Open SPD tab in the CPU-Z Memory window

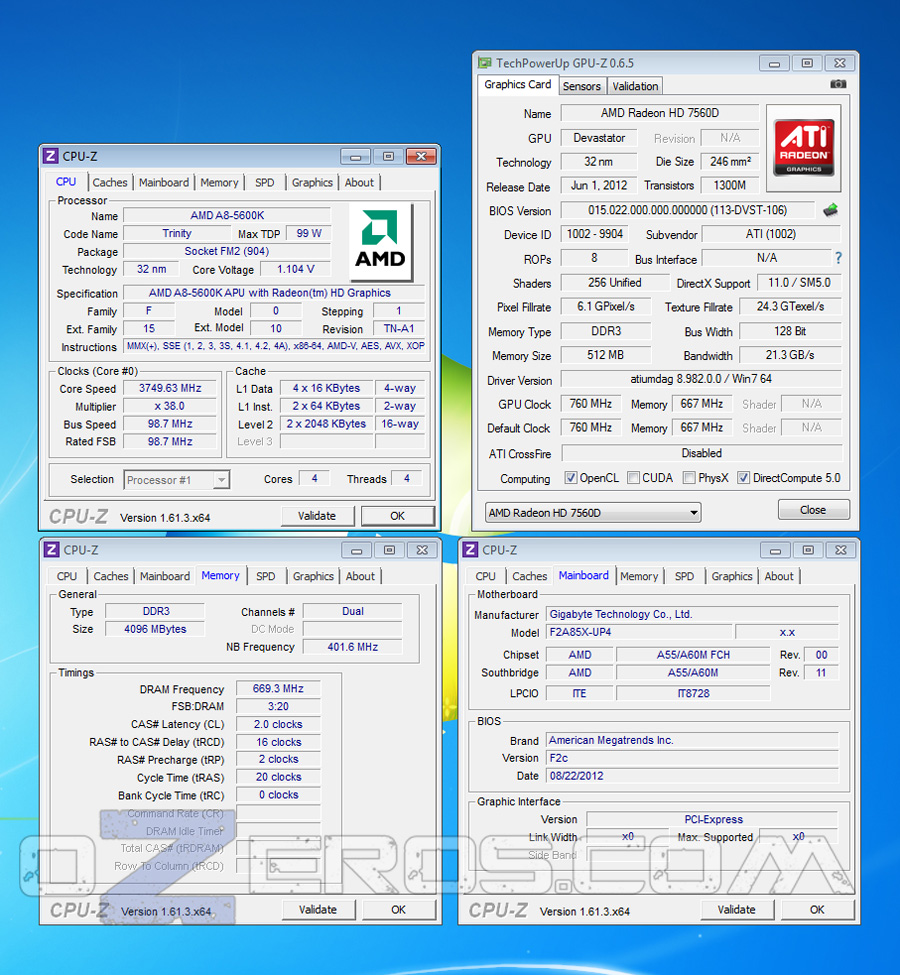pyautogui.click(x=266, y=576)
